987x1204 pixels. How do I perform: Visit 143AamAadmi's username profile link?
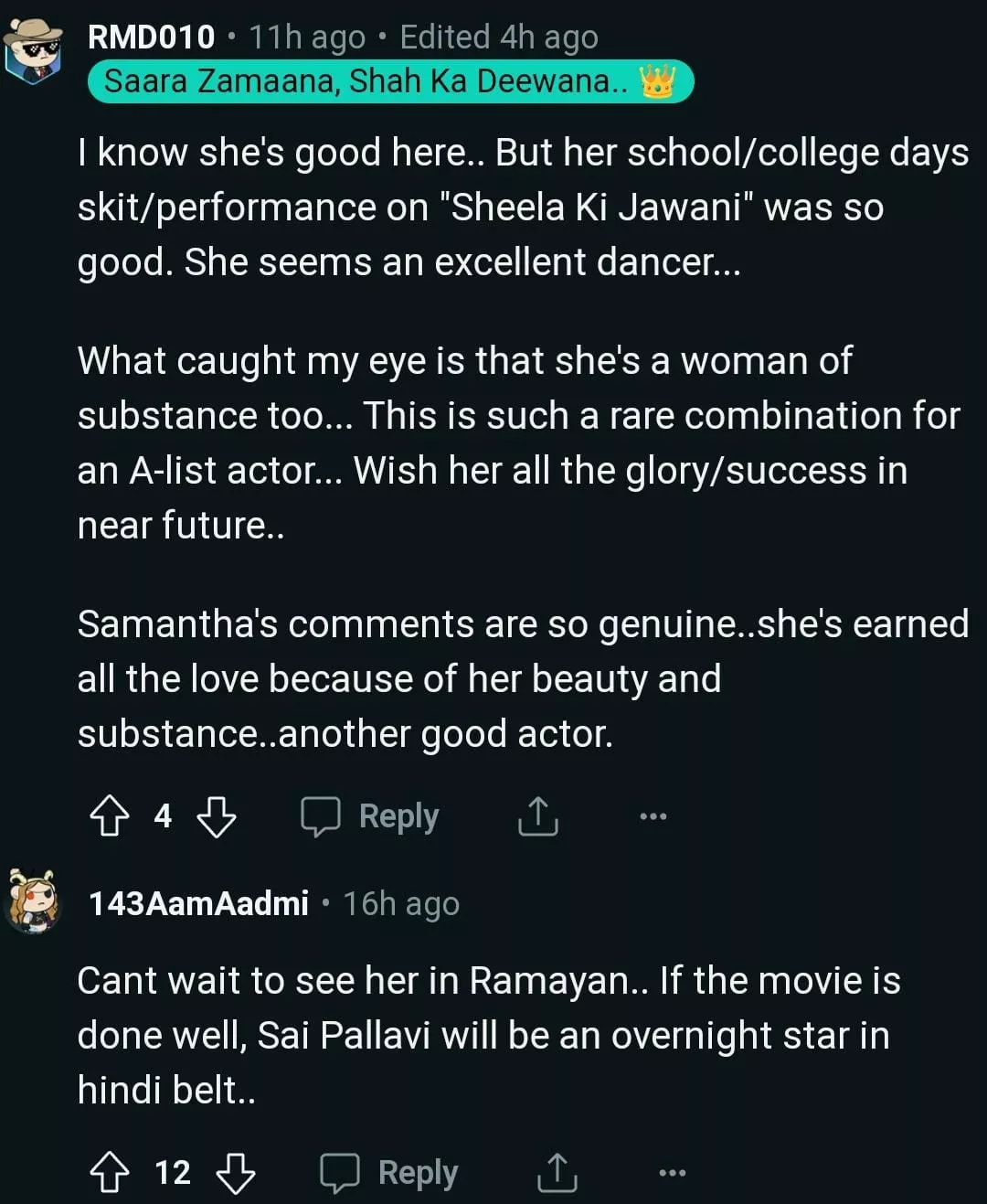(198, 903)
